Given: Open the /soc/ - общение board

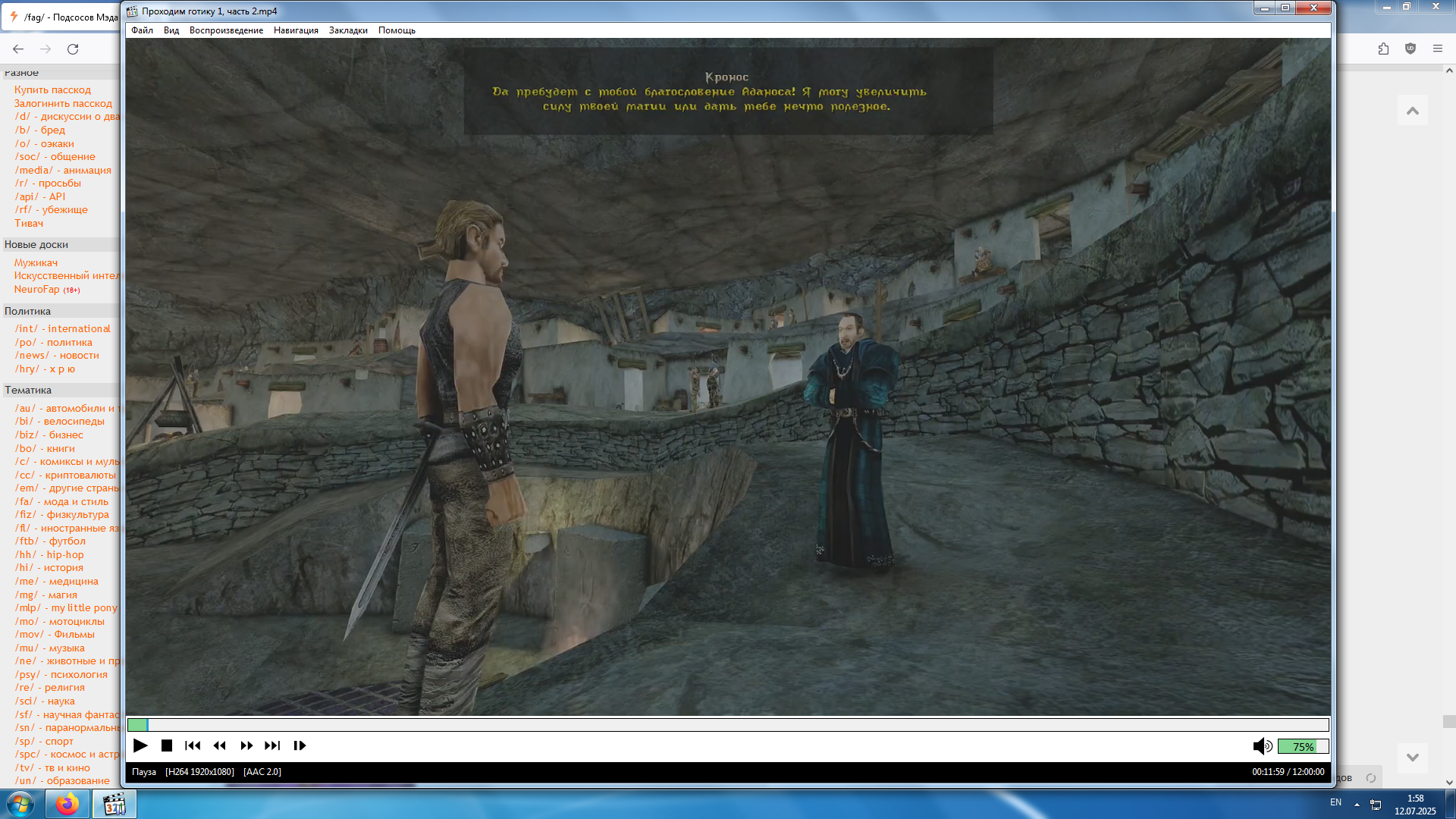Looking at the screenshot, I should pyautogui.click(x=55, y=156).
